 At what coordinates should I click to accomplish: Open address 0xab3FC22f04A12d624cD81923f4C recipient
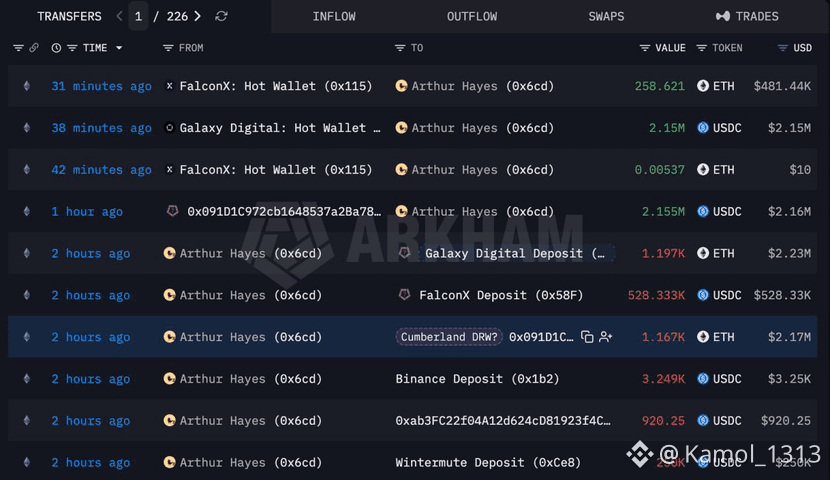503,421
